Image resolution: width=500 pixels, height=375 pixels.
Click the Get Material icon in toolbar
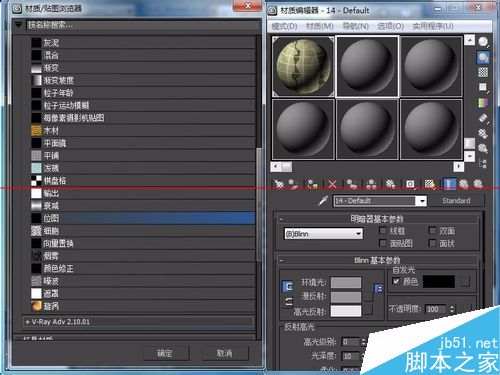279,184
